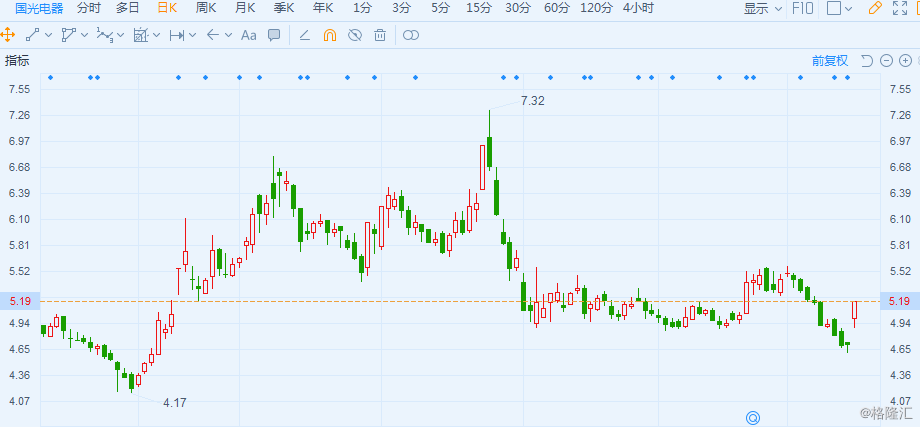Switch to the 周K weekly tab
Image resolution: width=920 pixels, height=427 pixels.
pos(206,8)
